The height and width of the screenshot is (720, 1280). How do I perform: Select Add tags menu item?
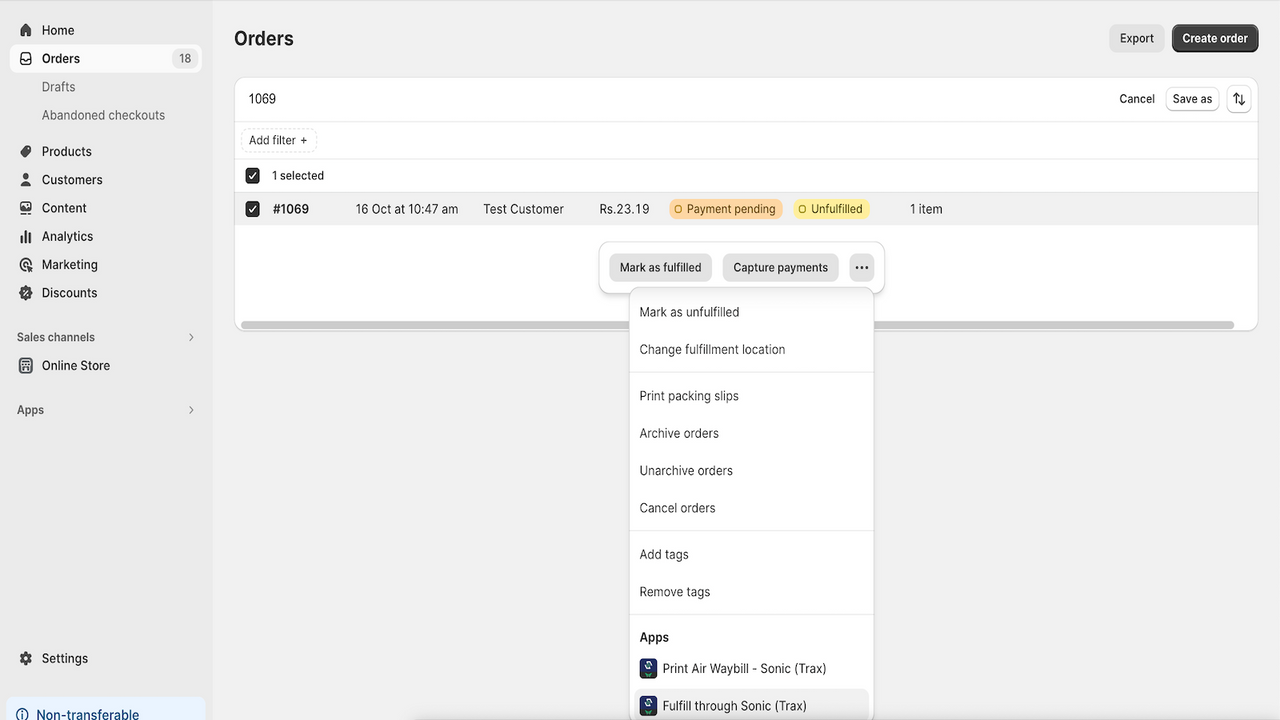(752, 555)
